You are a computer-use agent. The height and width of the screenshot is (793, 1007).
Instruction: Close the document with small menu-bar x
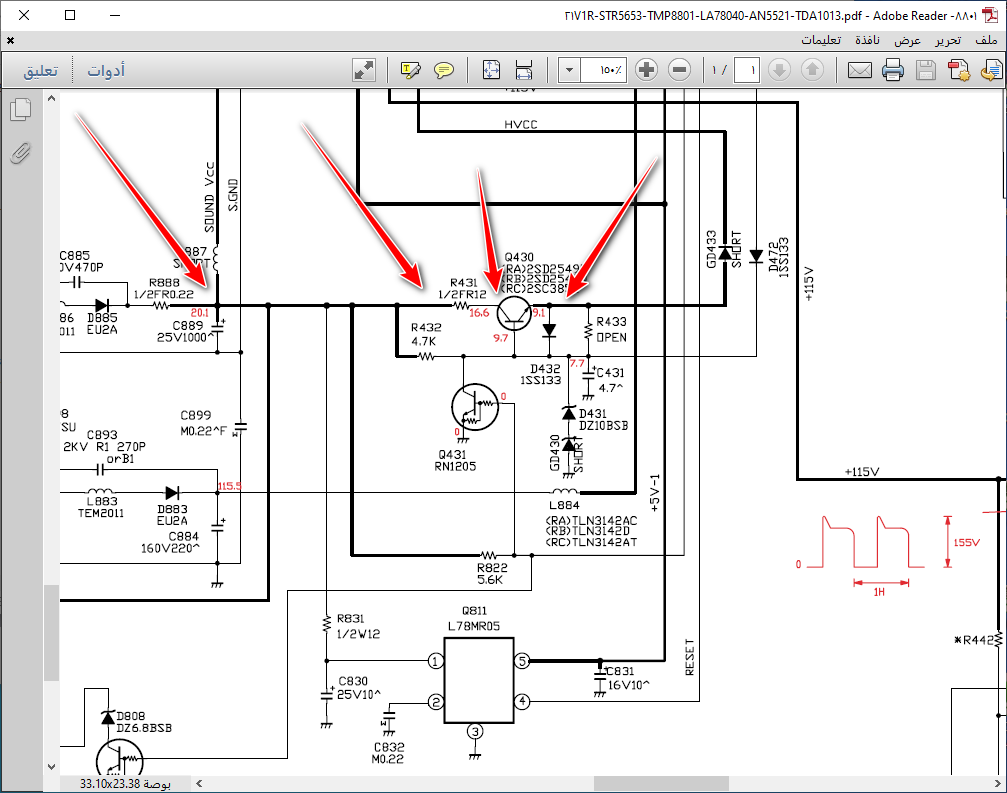click(10, 40)
